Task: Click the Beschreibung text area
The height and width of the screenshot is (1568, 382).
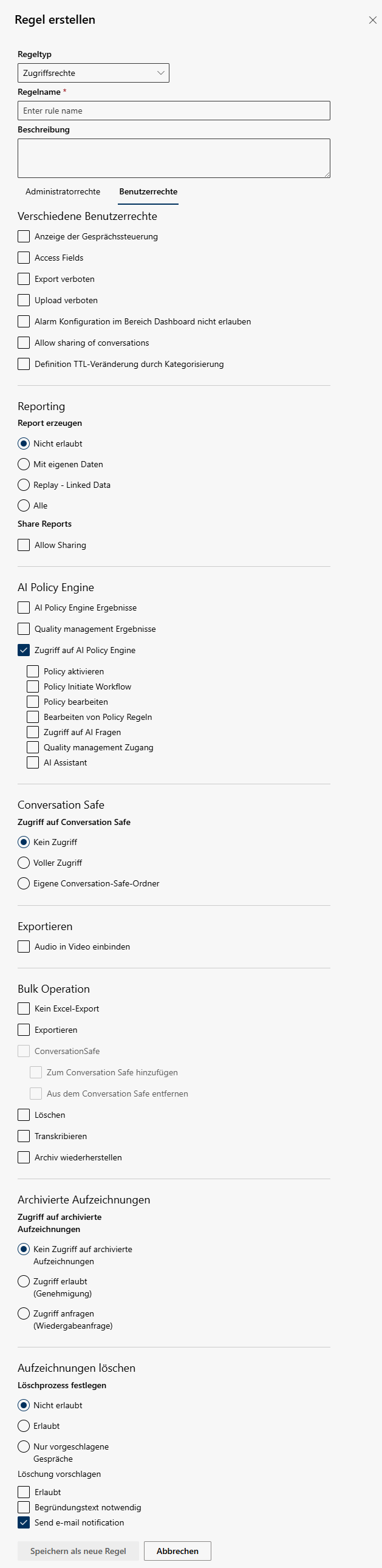Action: [173, 159]
